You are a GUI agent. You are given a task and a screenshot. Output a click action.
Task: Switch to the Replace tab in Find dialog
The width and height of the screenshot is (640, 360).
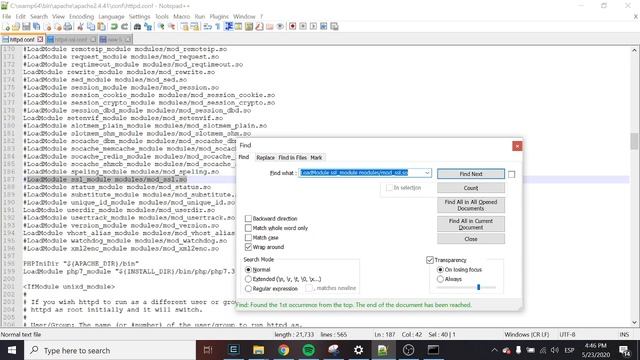pyautogui.click(x=265, y=158)
